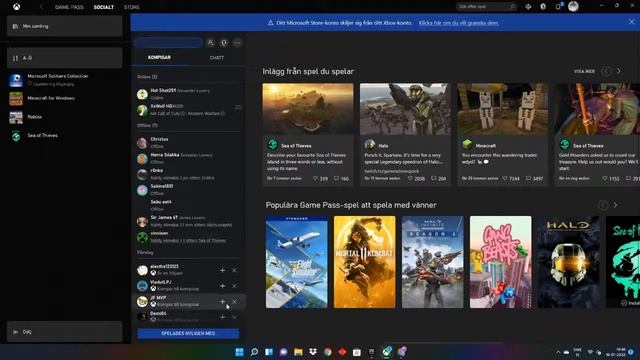Open offline friend Christus
This screenshot has height=360, width=640.
pos(189,142)
